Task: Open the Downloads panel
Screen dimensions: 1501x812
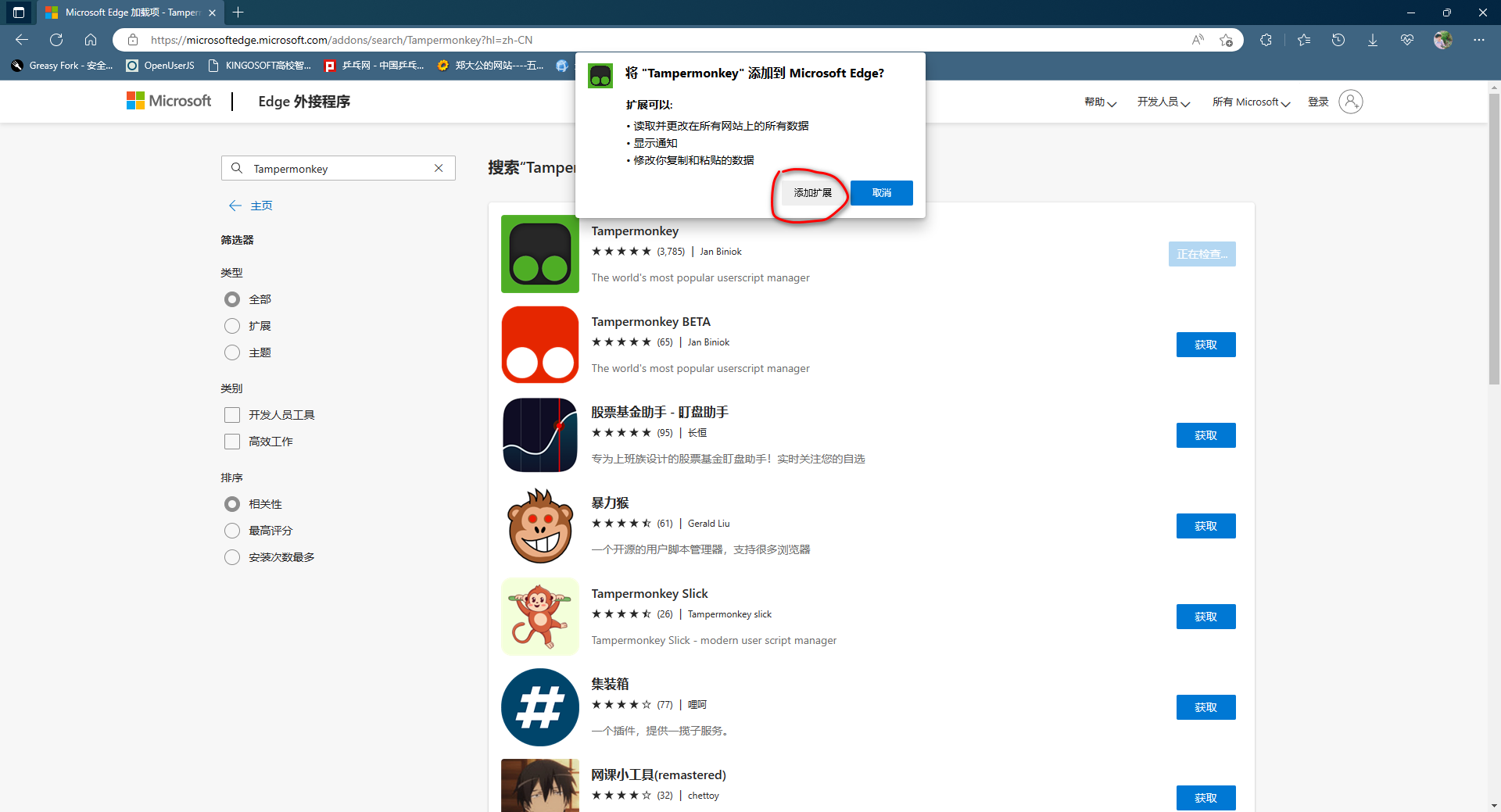Action: 1373,40
